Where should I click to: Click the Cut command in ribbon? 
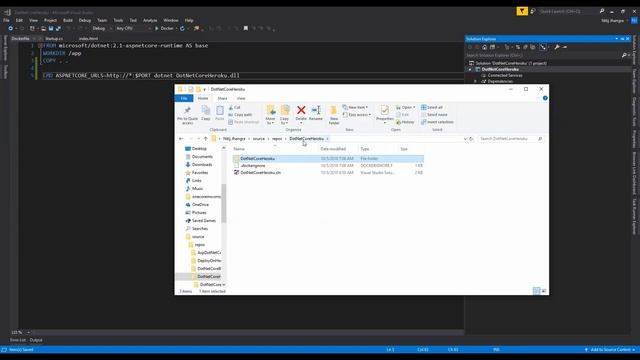point(234,107)
